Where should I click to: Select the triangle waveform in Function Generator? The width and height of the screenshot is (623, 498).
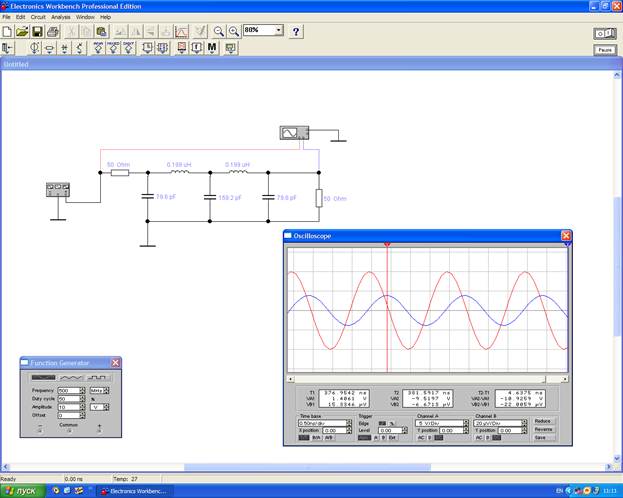tap(72, 377)
